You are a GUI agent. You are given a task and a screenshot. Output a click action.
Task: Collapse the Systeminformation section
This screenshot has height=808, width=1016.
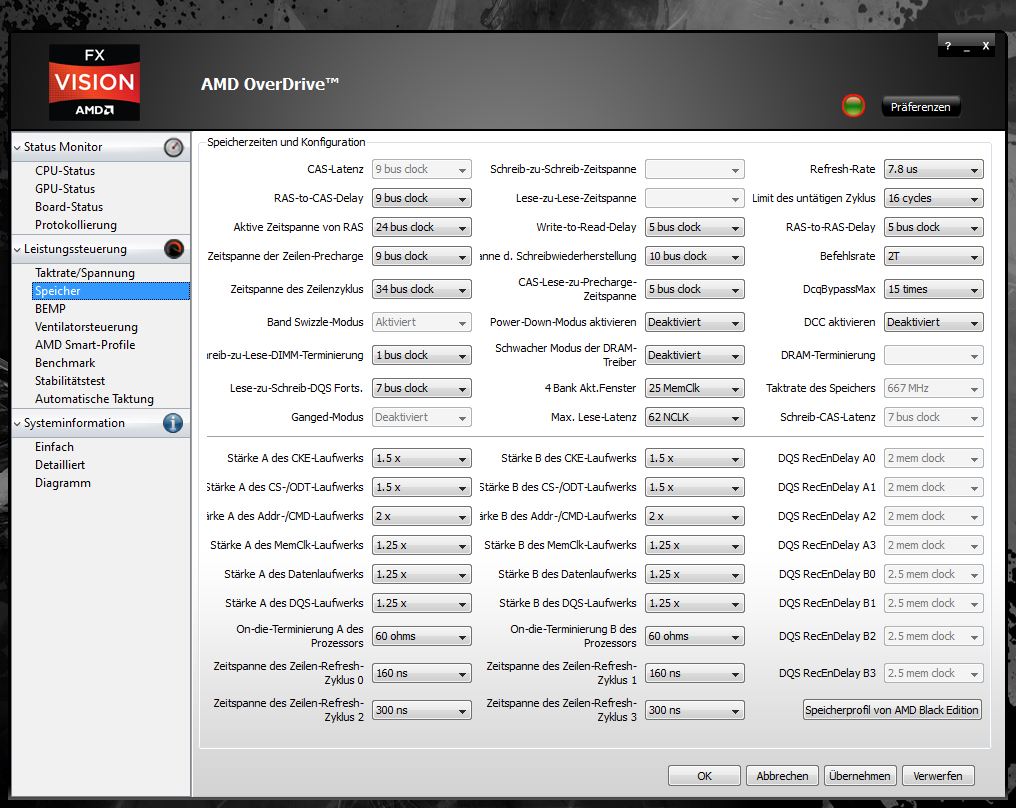(x=17, y=424)
